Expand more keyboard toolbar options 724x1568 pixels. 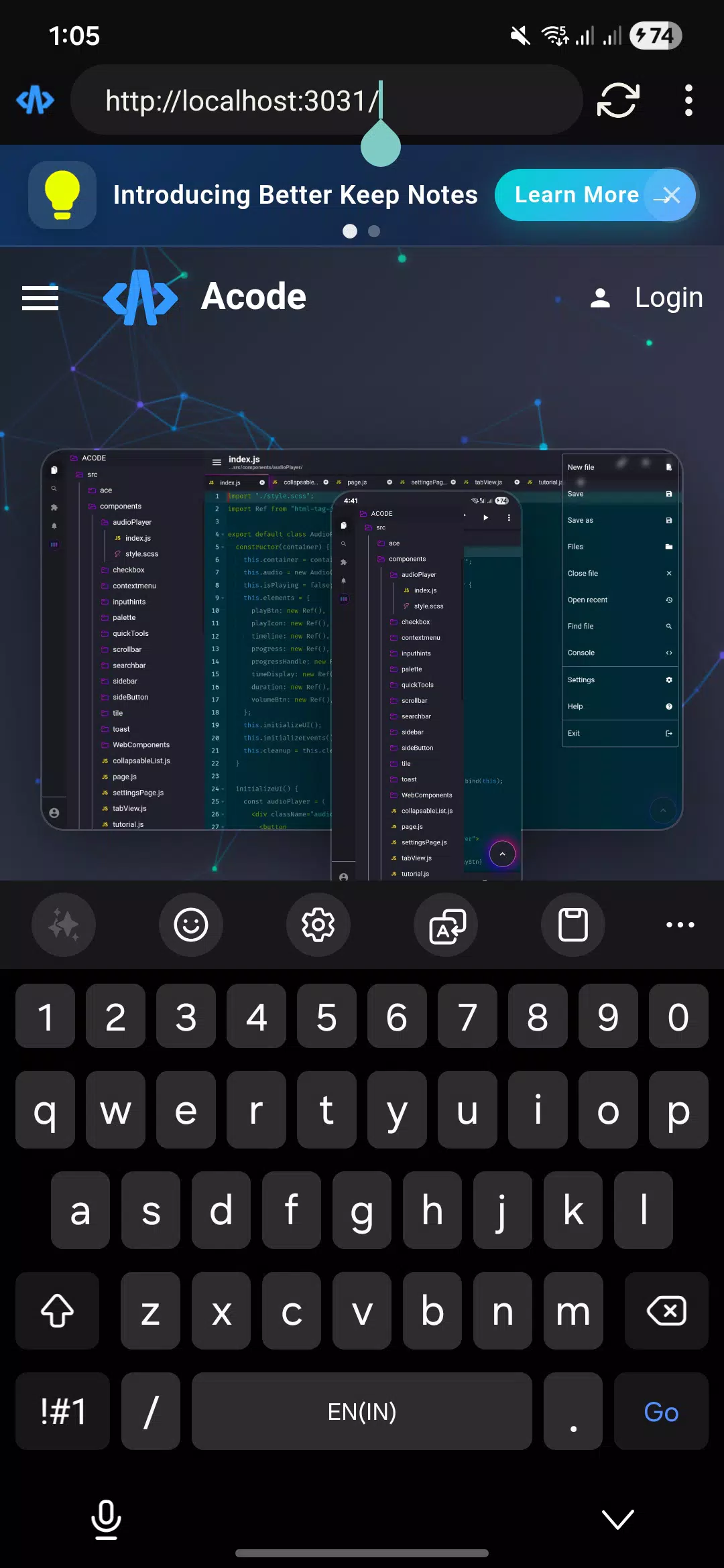pos(680,925)
